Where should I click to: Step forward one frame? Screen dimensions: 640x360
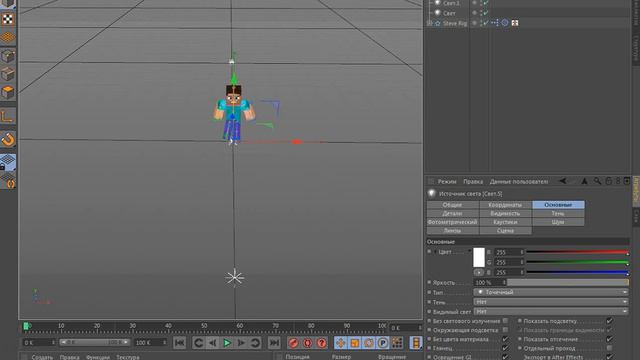pos(241,343)
